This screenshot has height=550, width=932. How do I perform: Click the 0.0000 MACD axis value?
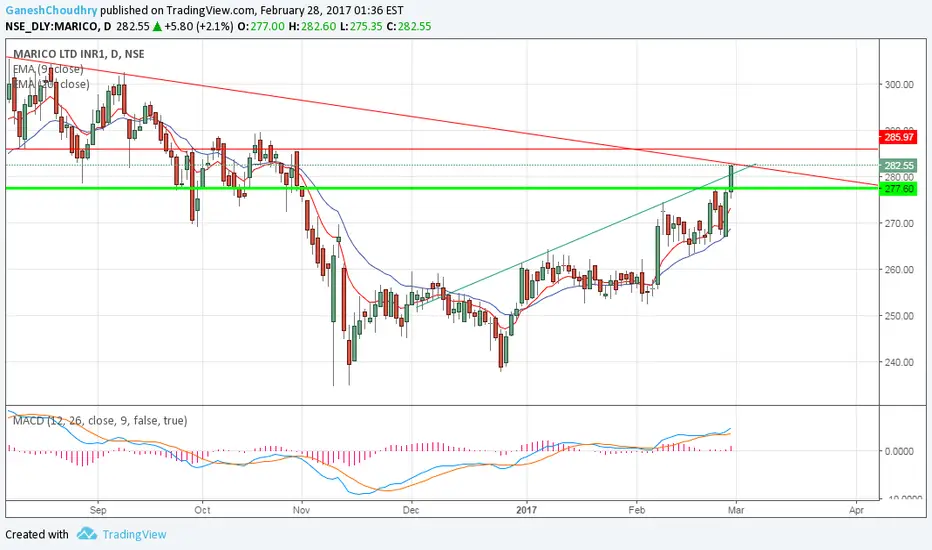pyautogui.click(x=899, y=451)
